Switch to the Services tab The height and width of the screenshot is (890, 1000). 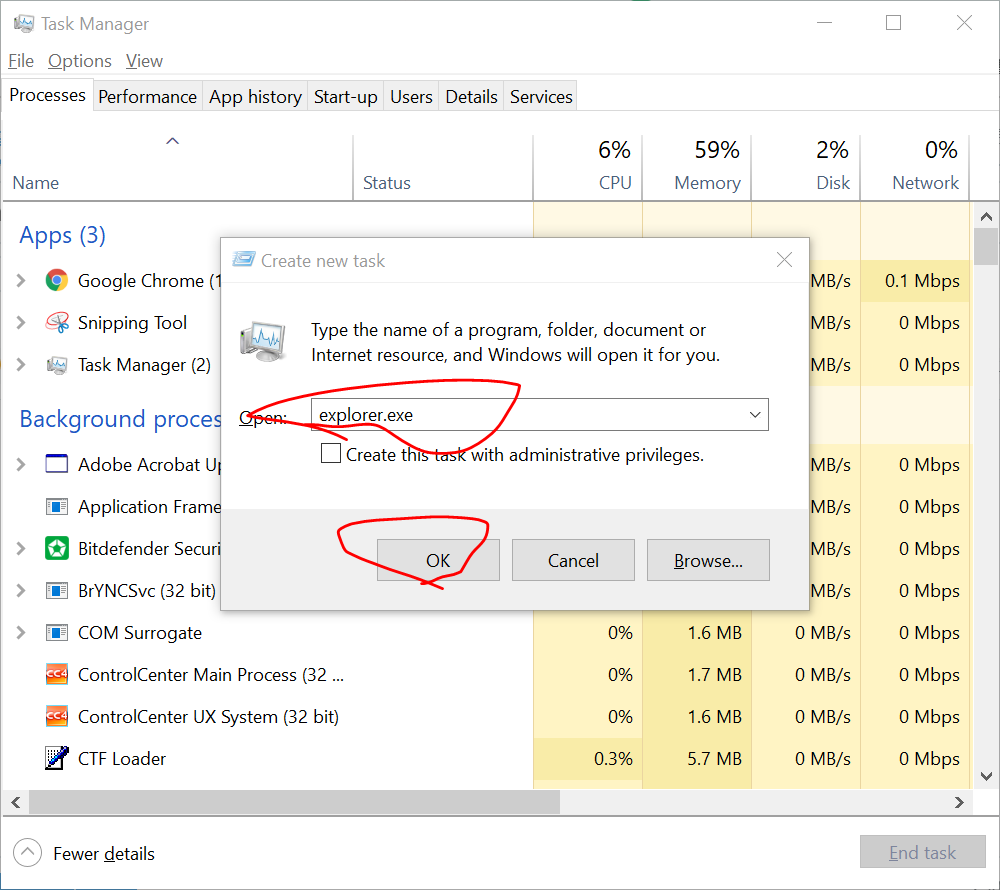tap(541, 96)
